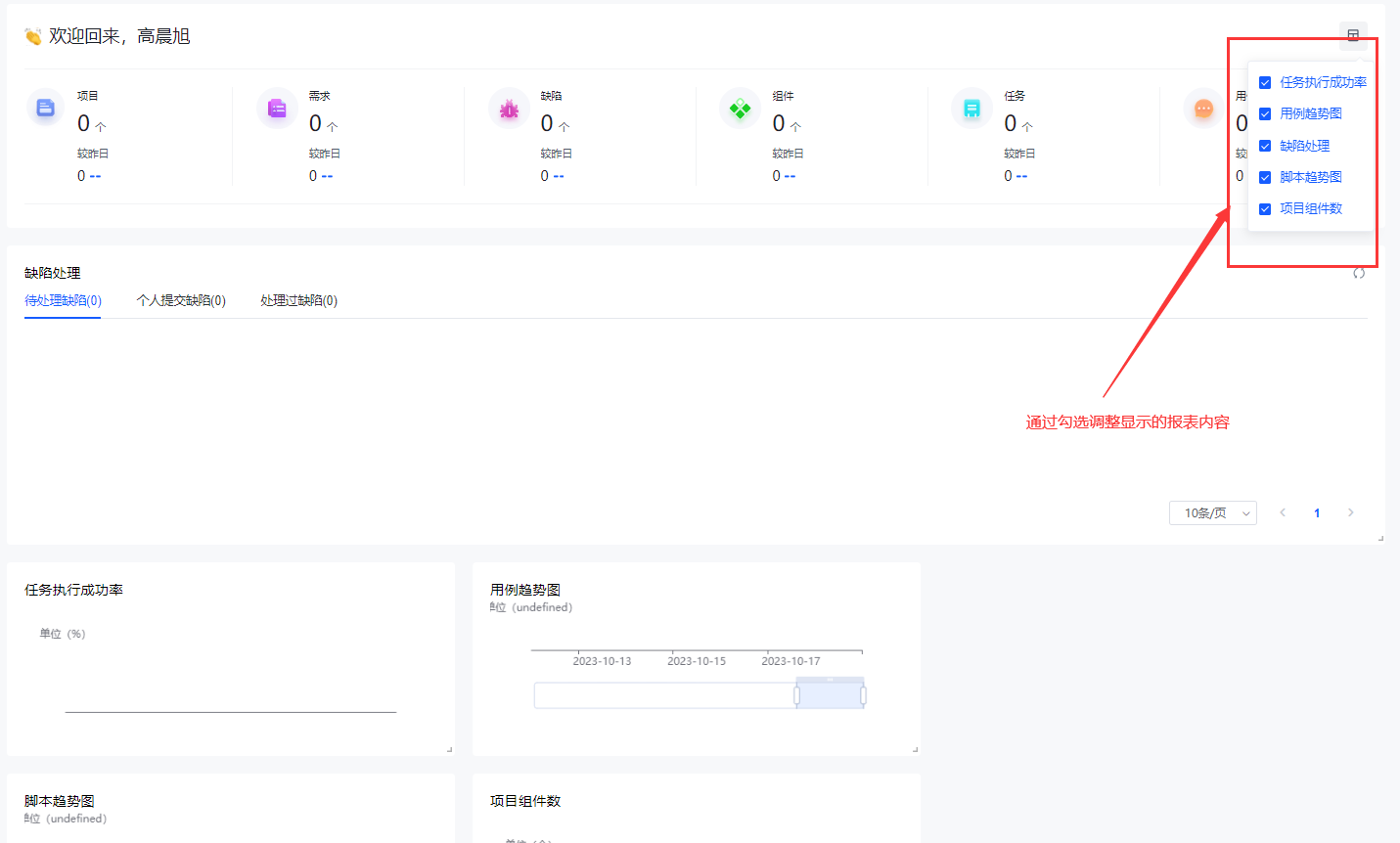Click the teal 任务 stat icon
This screenshot has height=843, width=1400.
tap(971, 109)
